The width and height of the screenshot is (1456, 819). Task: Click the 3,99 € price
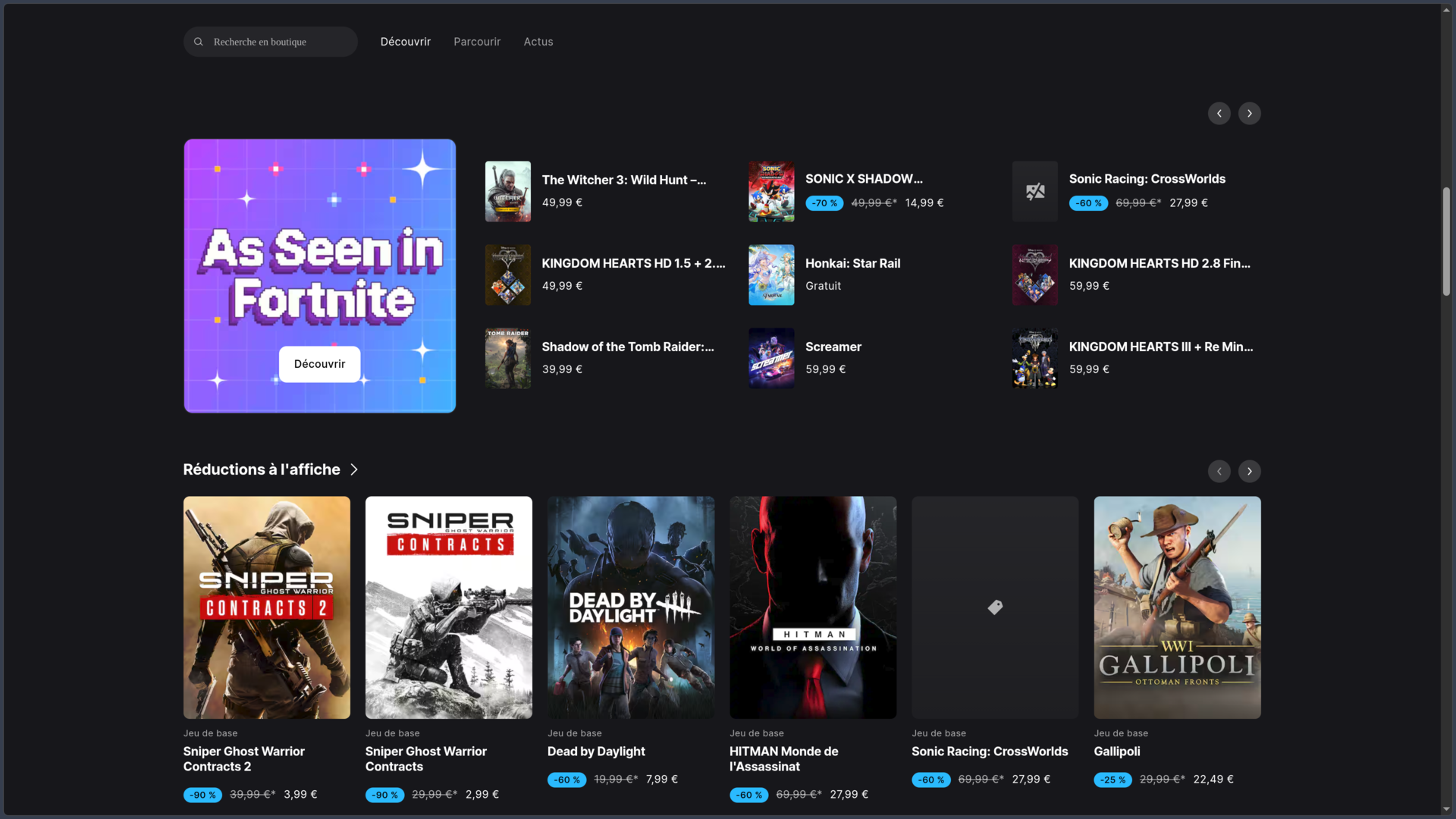[300, 795]
